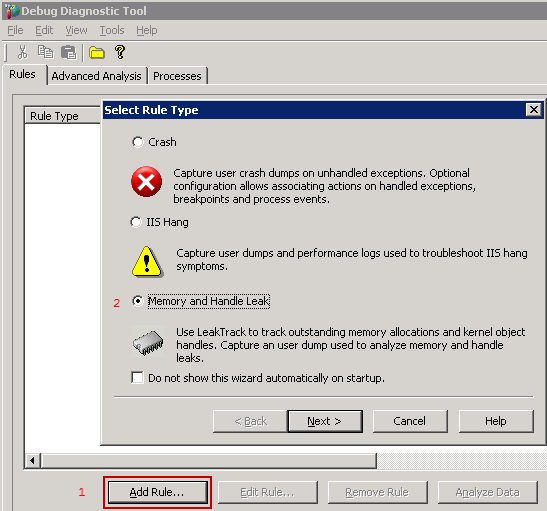Close the Select Rule Type dialog
The height and width of the screenshot is (511, 547).
[x=534, y=110]
